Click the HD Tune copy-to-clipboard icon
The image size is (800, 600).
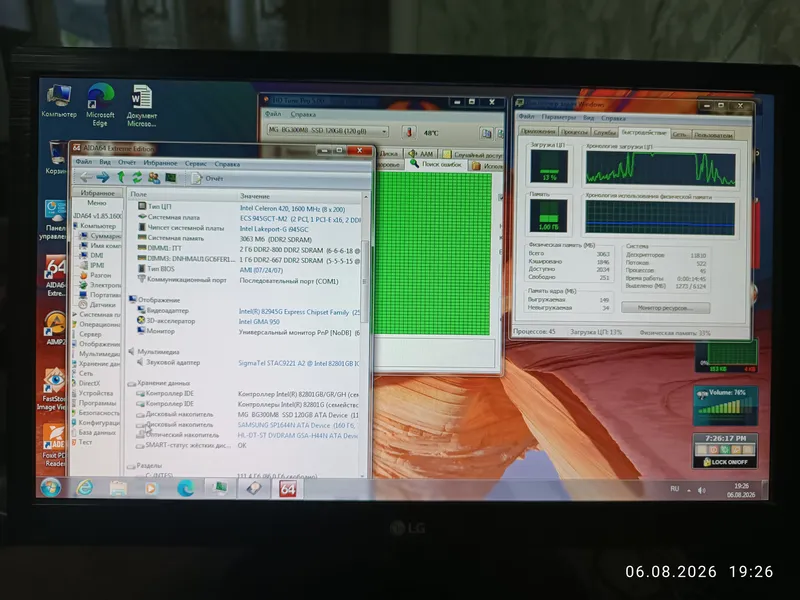tap(486, 133)
